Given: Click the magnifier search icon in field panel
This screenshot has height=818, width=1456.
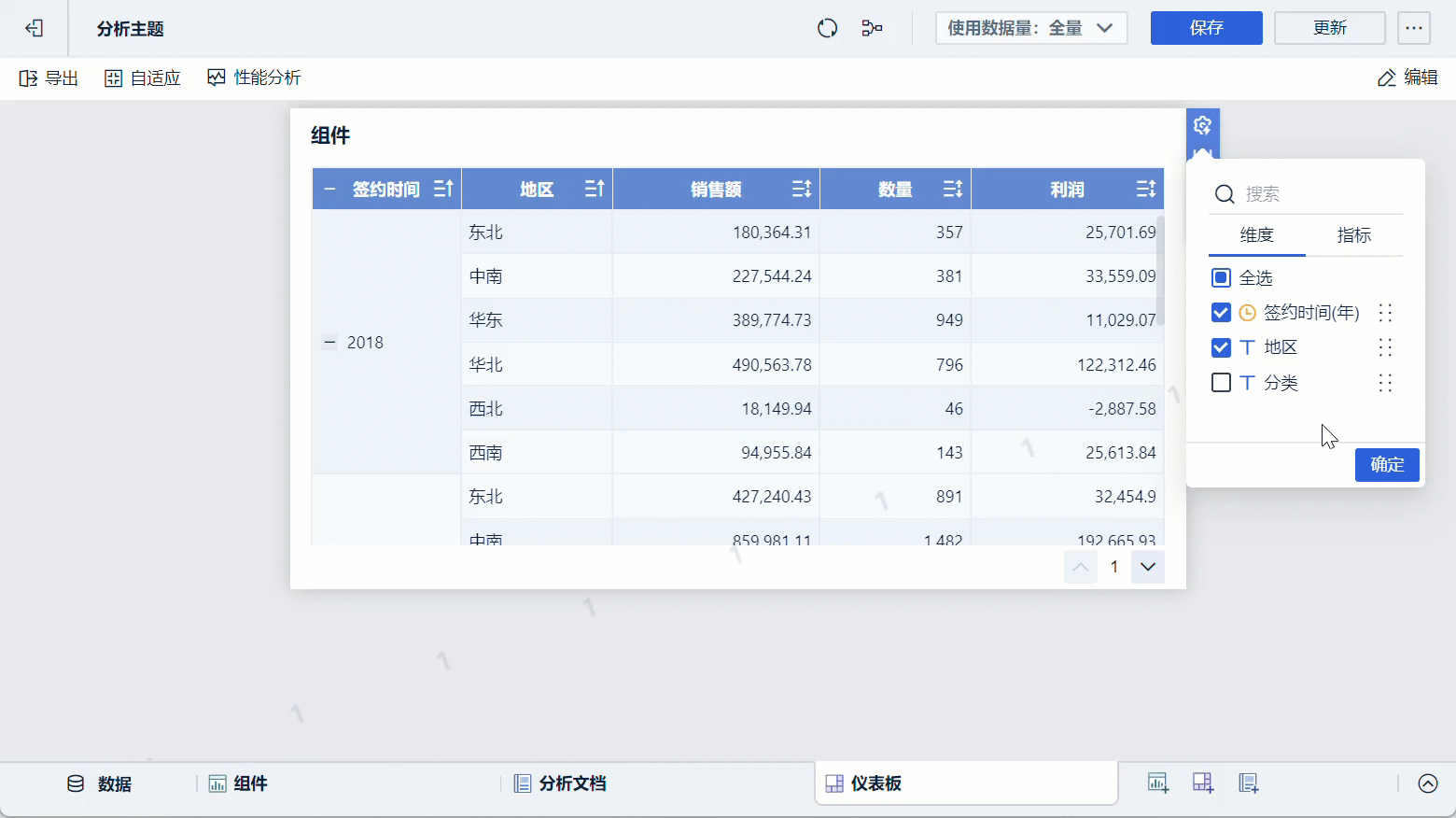Looking at the screenshot, I should point(1225,194).
